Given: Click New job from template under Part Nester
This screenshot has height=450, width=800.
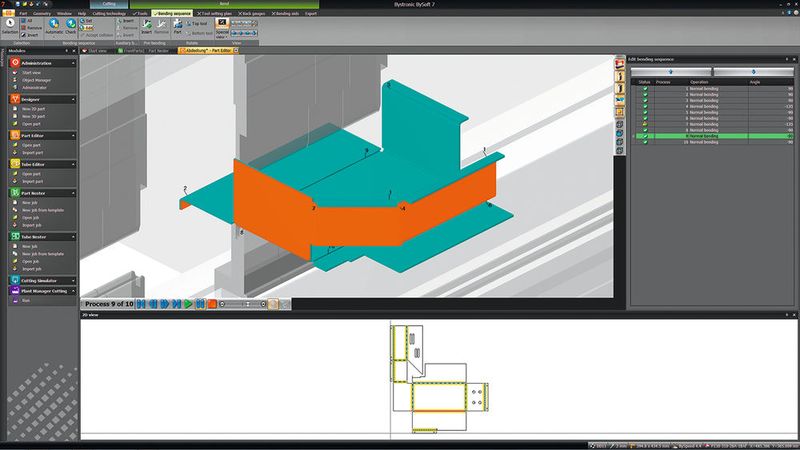Looking at the screenshot, I should (x=41, y=211).
